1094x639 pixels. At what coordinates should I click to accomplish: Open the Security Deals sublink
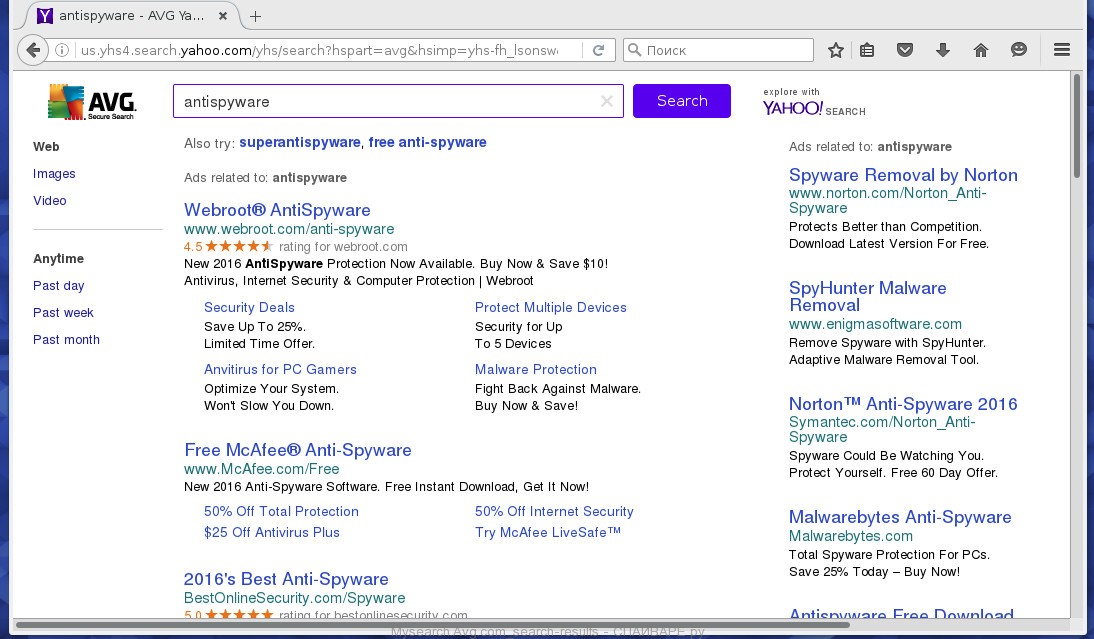tap(249, 308)
